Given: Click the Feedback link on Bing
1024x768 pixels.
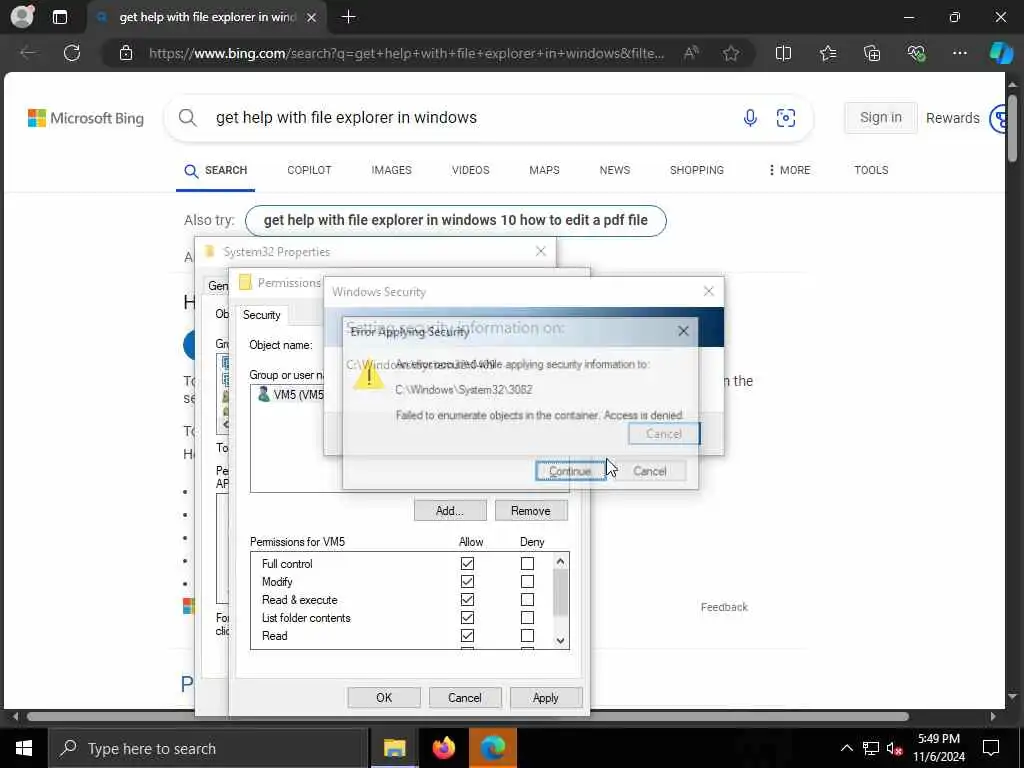Looking at the screenshot, I should pyautogui.click(x=724, y=607).
